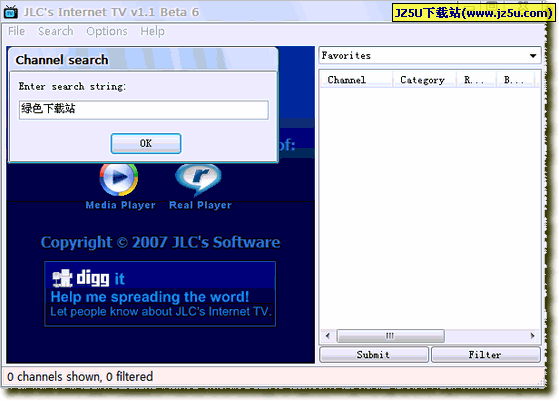The width and height of the screenshot is (559, 401).
Task: Click the Channel search dialog title
Action: pos(62,60)
